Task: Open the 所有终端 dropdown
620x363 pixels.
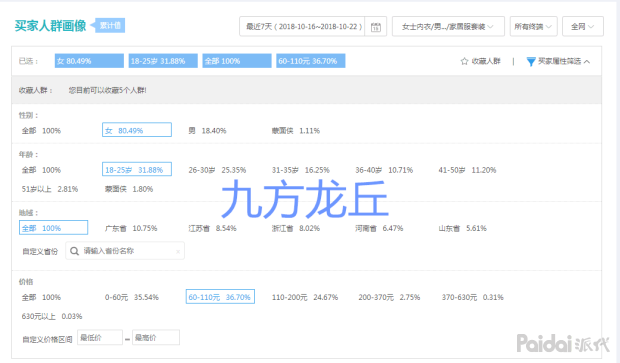Action: tap(533, 26)
